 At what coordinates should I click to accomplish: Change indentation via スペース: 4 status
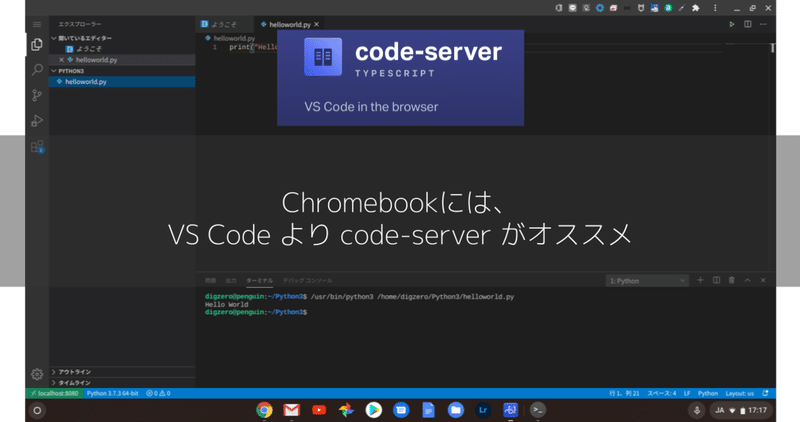click(x=662, y=393)
